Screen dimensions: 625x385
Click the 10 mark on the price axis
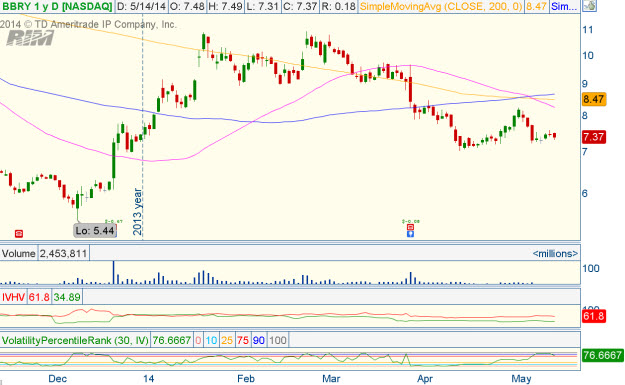pos(588,56)
